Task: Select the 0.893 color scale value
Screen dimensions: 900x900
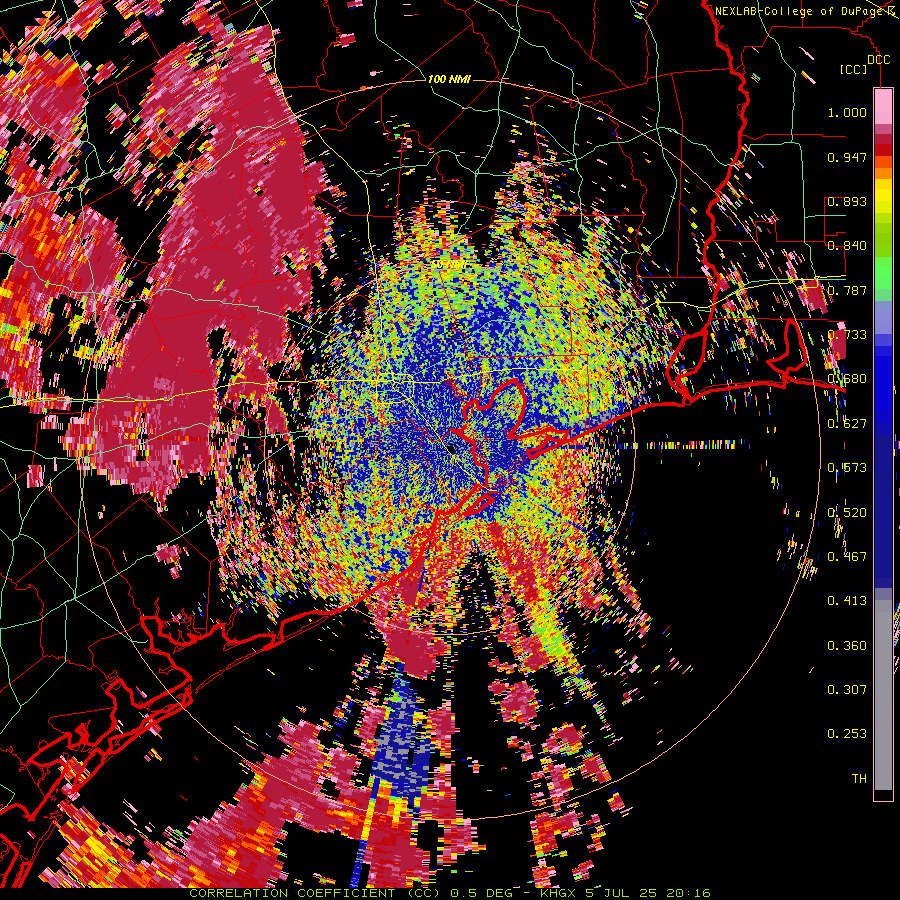Action: click(847, 201)
